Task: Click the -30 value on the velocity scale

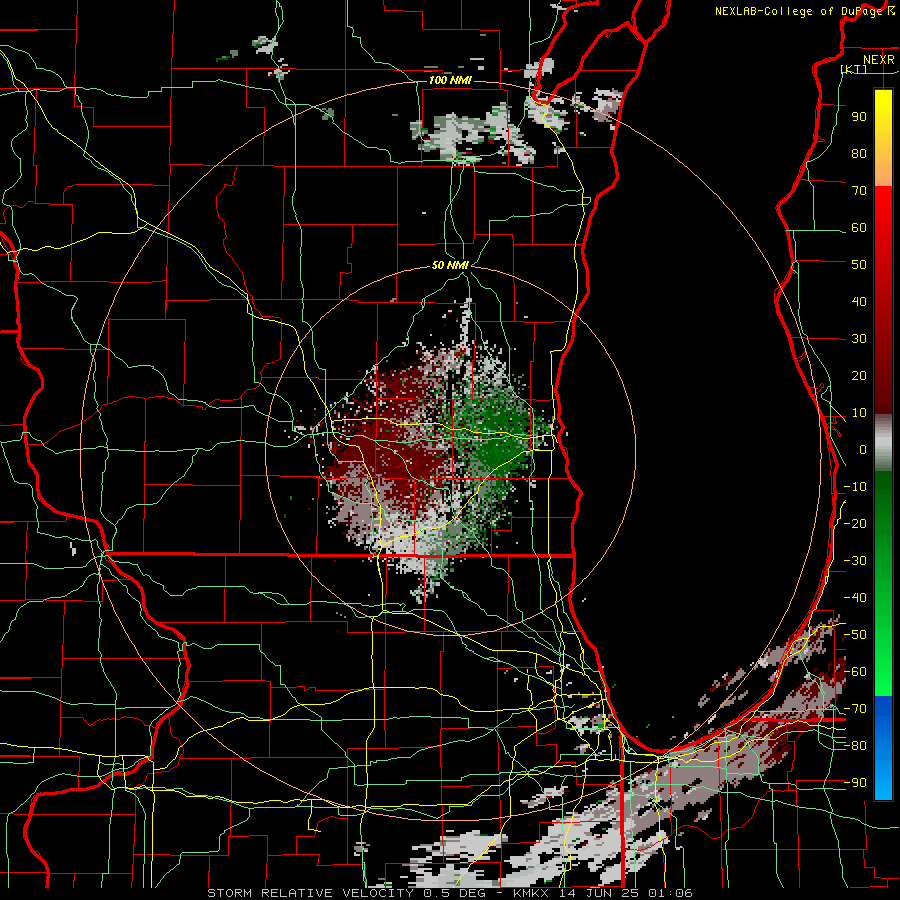Action: [x=855, y=561]
